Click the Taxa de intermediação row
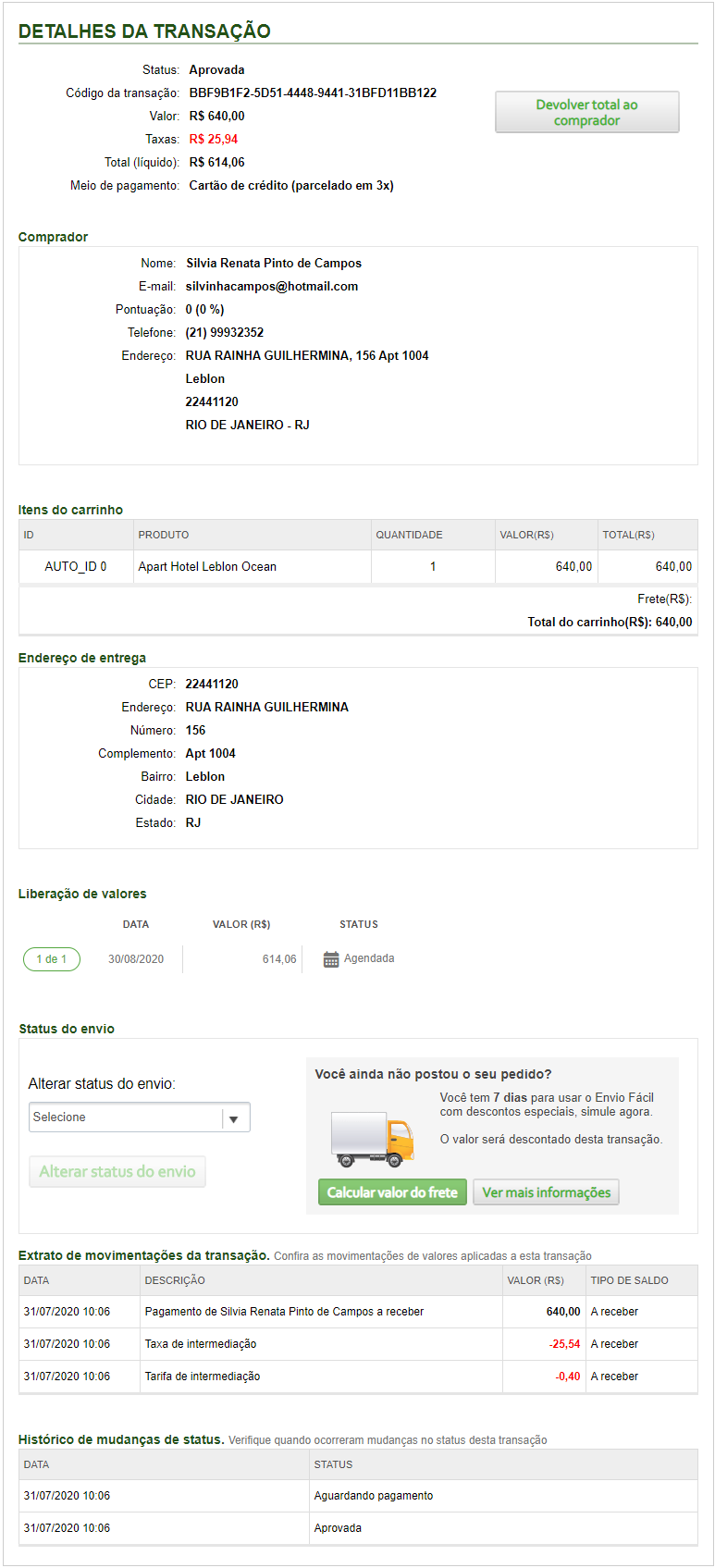Viewport: 715px width, 1568px height. pos(201,1344)
